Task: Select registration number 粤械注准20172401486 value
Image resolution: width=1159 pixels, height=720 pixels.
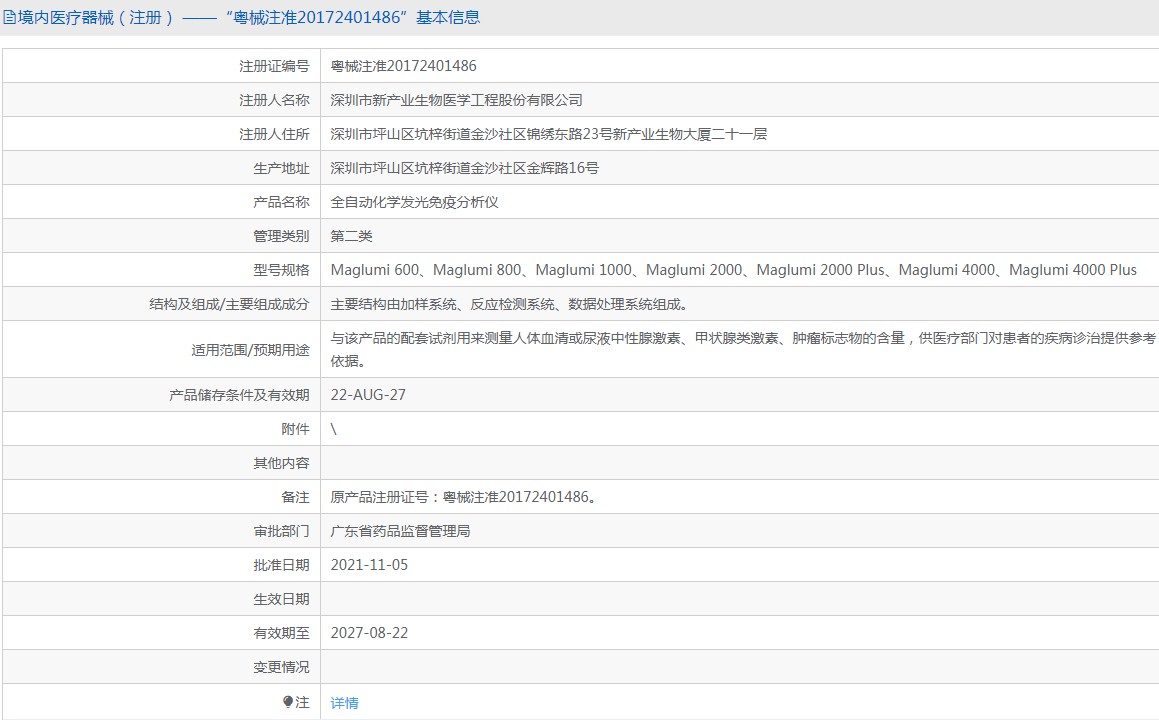Action: coord(404,66)
